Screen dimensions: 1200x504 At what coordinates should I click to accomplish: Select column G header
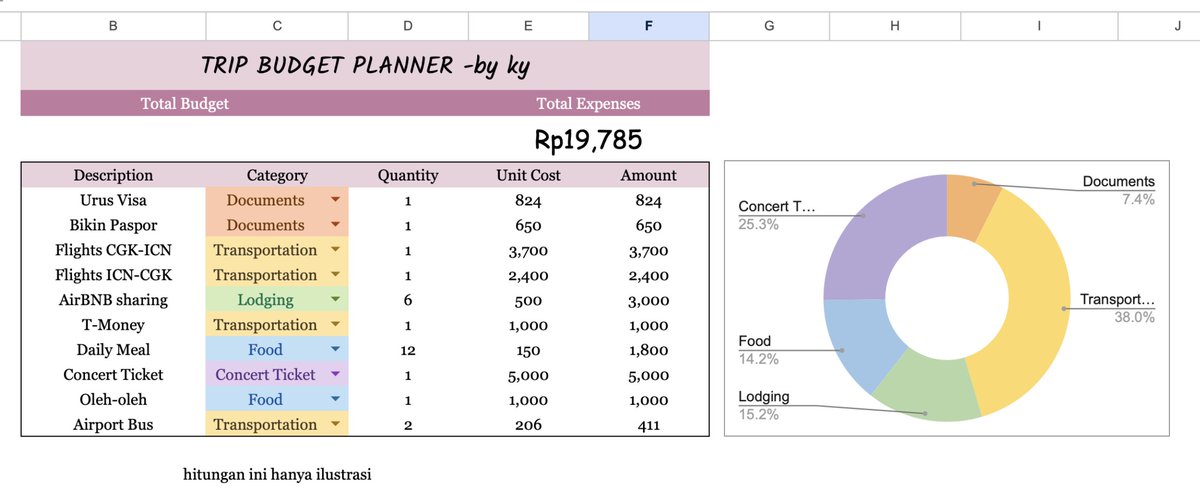click(x=769, y=27)
